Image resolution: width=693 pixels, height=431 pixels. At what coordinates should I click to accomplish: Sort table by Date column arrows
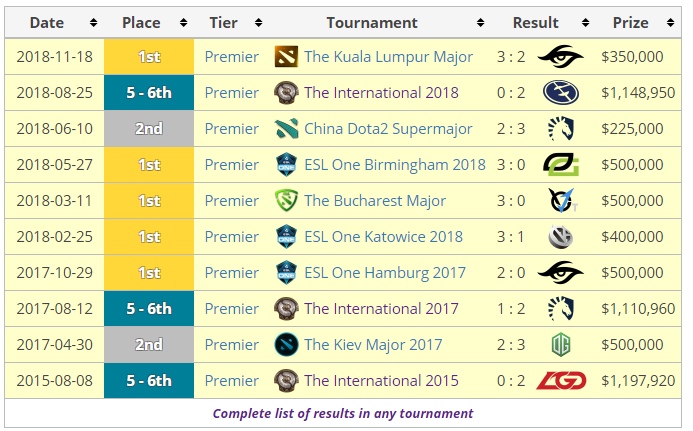point(93,23)
